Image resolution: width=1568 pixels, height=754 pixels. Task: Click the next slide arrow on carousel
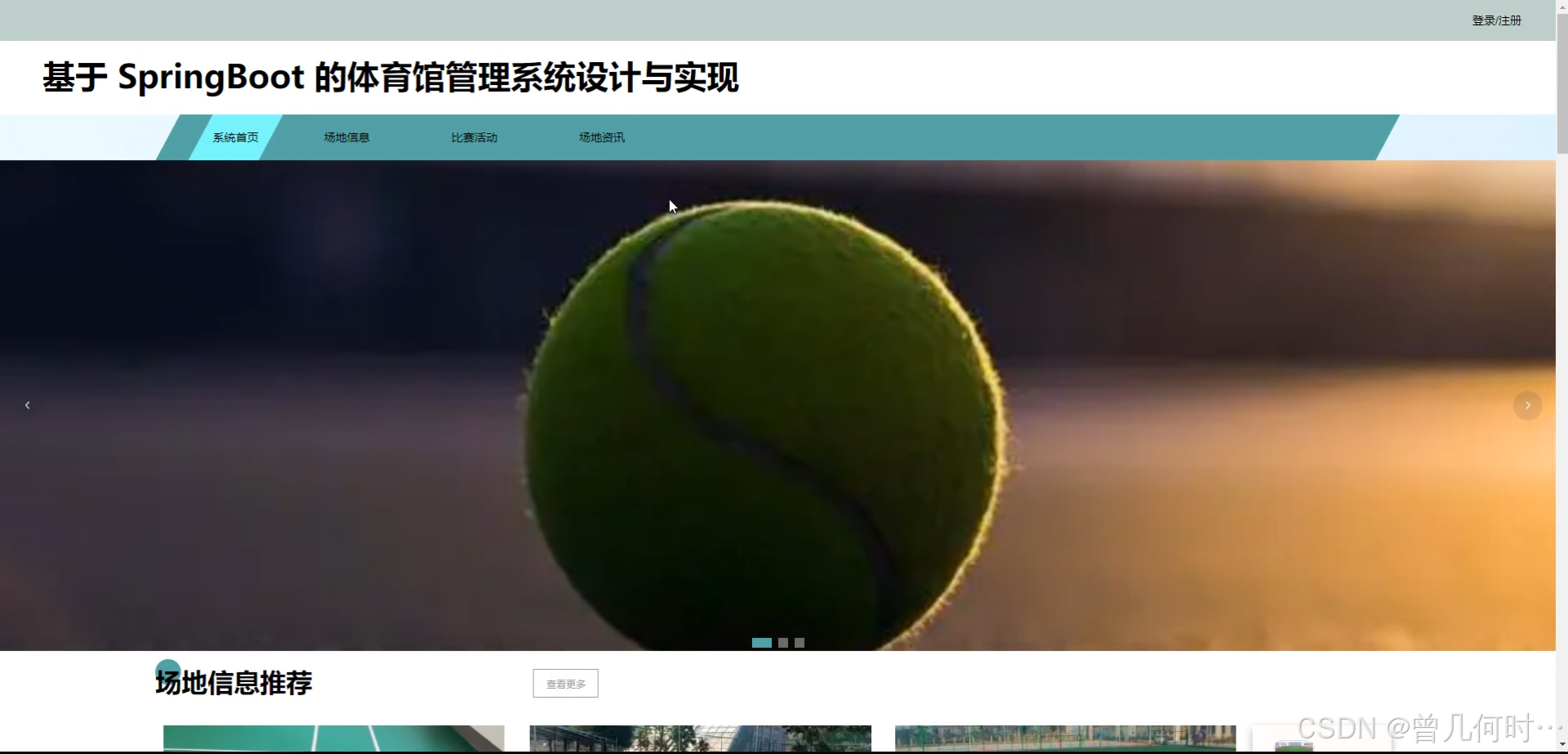(x=1527, y=404)
